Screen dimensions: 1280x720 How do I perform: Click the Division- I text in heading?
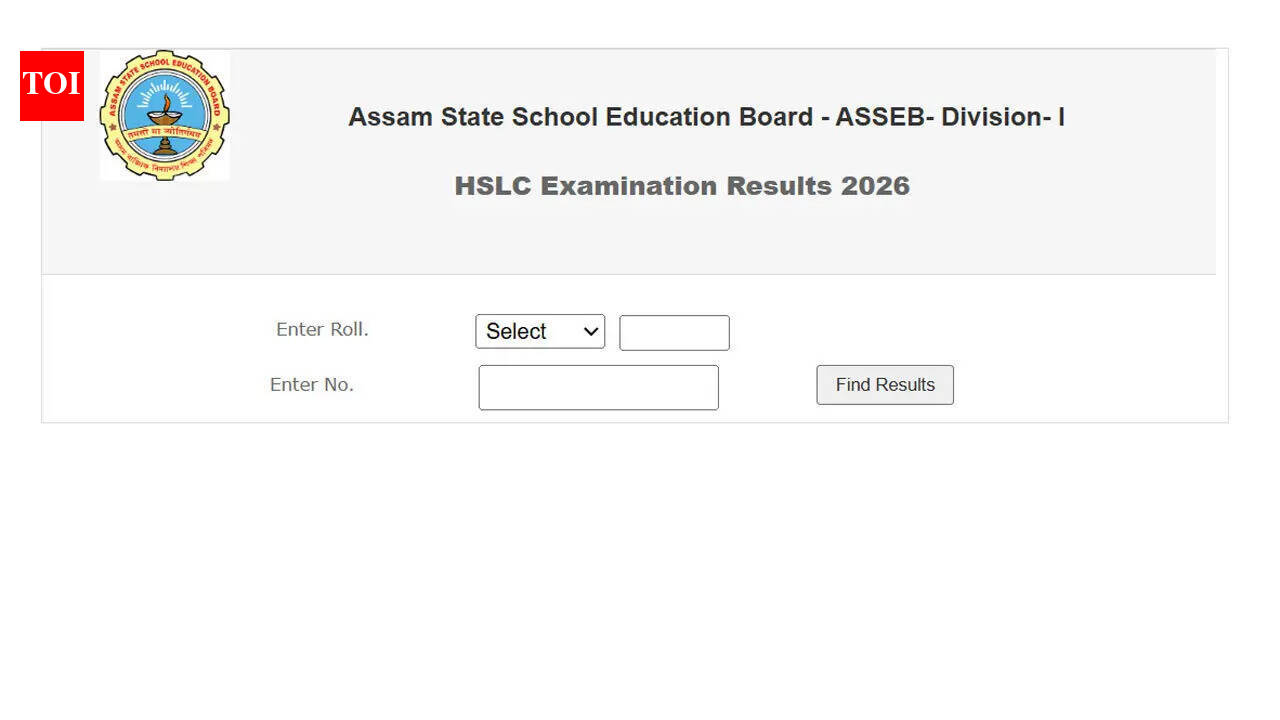(x=1002, y=117)
